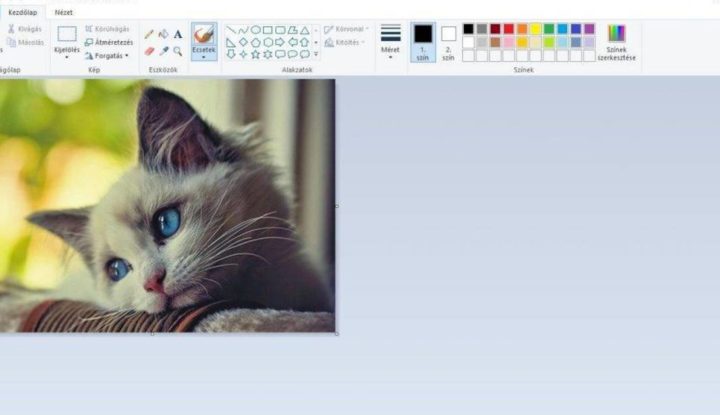This screenshot has width=720, height=415.
Task: Activate the 2. szín color slot
Action: [x=448, y=40]
